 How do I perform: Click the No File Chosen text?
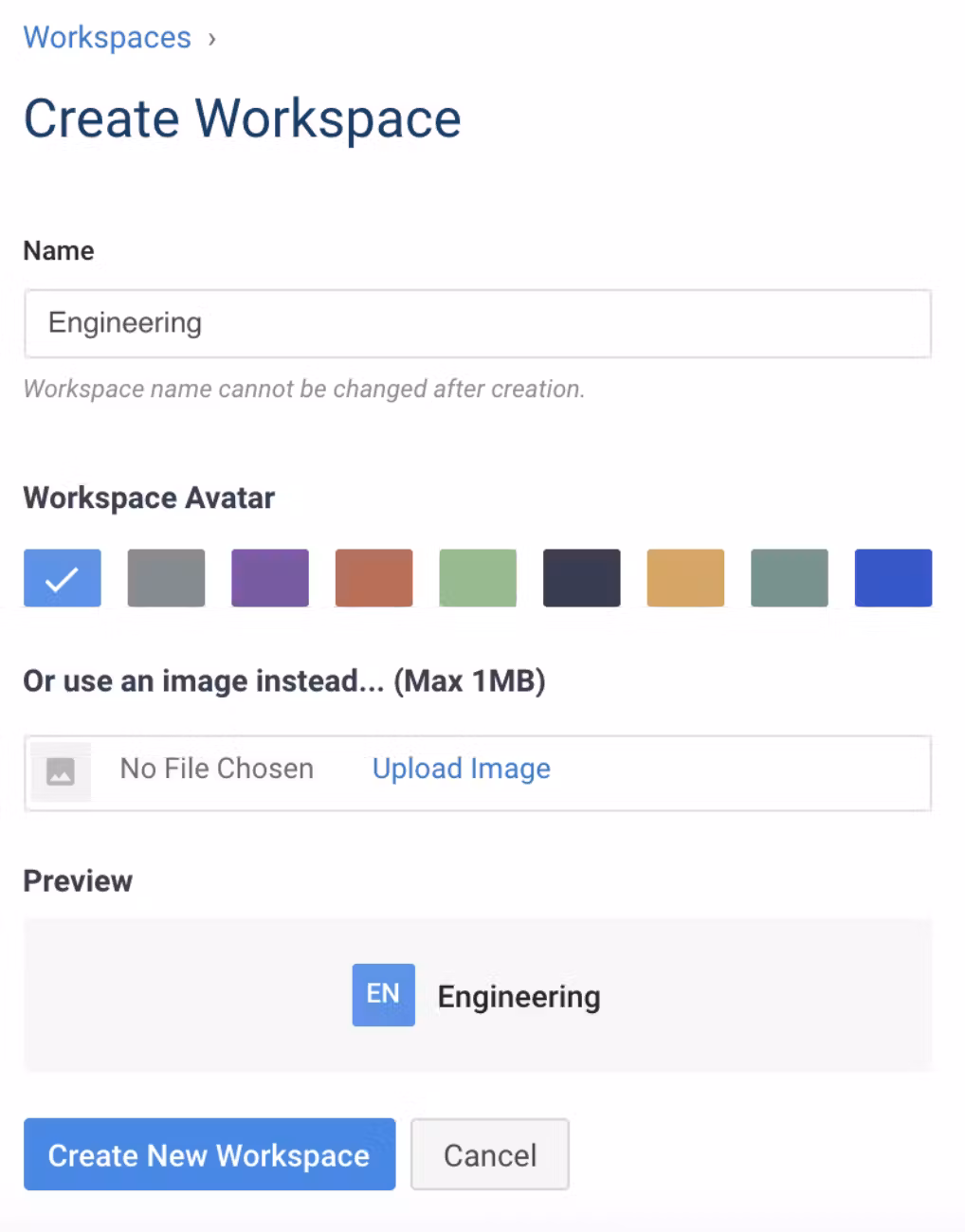coord(216,769)
